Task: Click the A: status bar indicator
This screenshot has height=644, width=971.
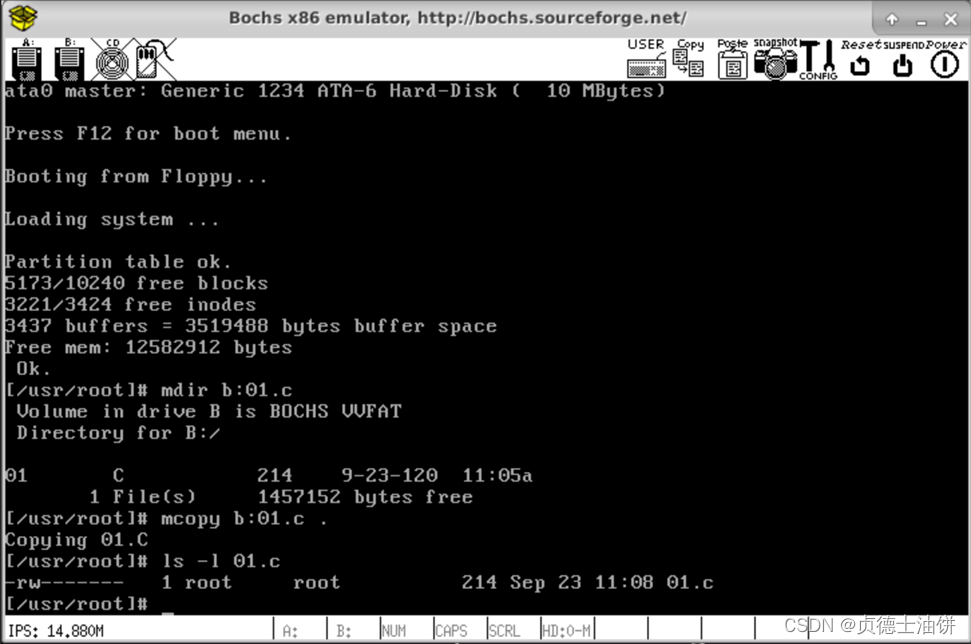Action: [290, 631]
